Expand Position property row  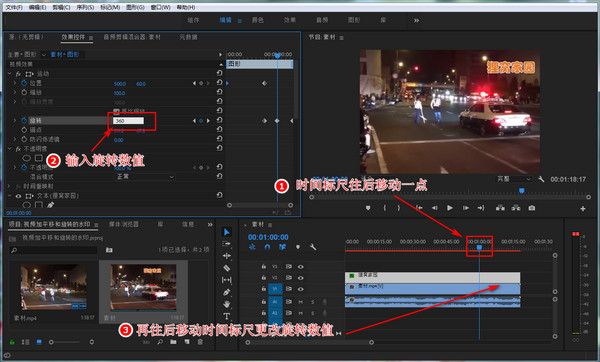click(x=15, y=83)
